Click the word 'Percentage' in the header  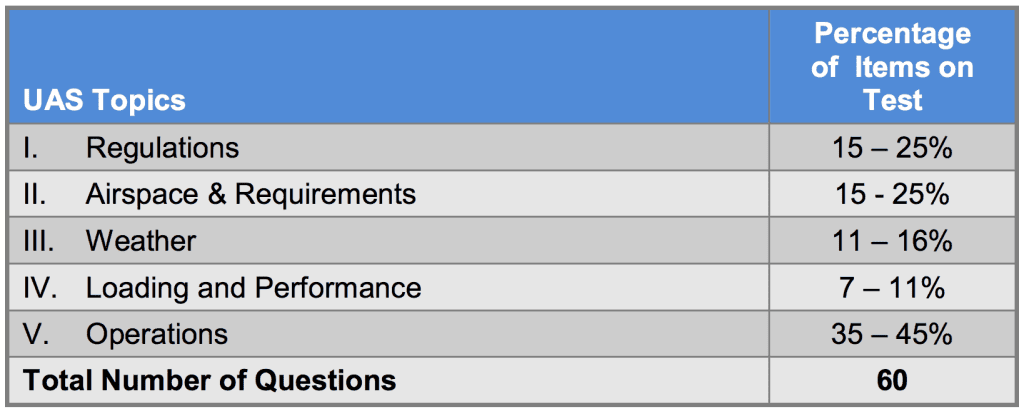892,33
